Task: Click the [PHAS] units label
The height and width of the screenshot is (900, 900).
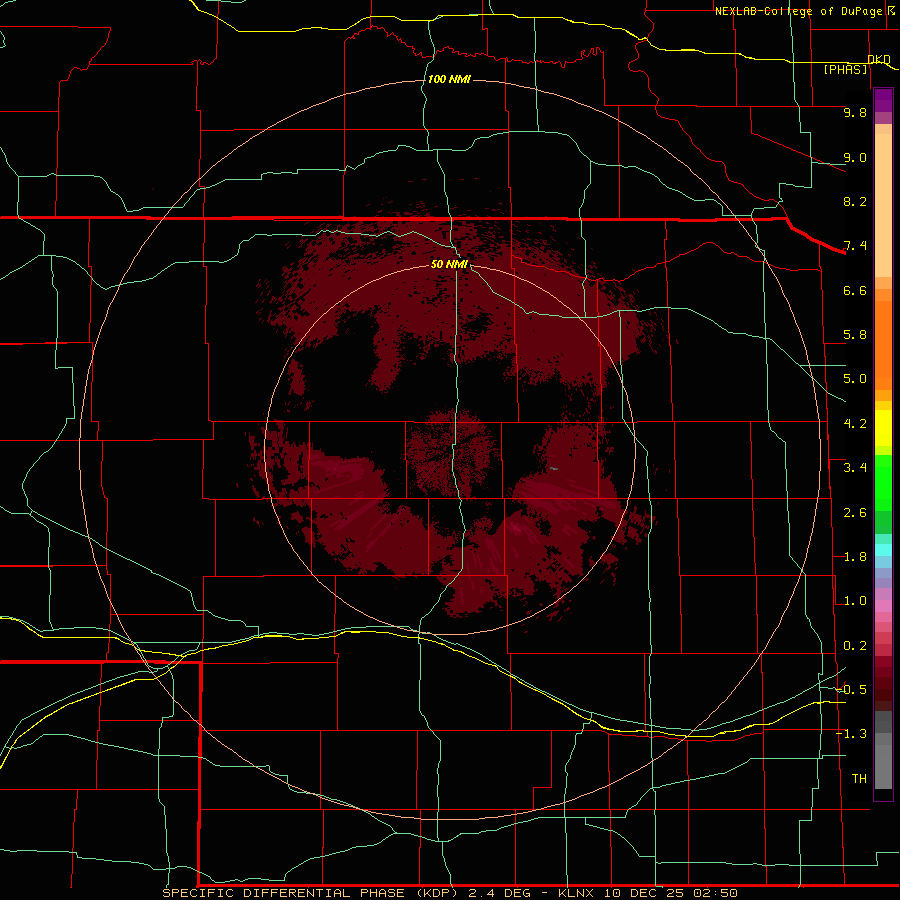Action: point(845,69)
